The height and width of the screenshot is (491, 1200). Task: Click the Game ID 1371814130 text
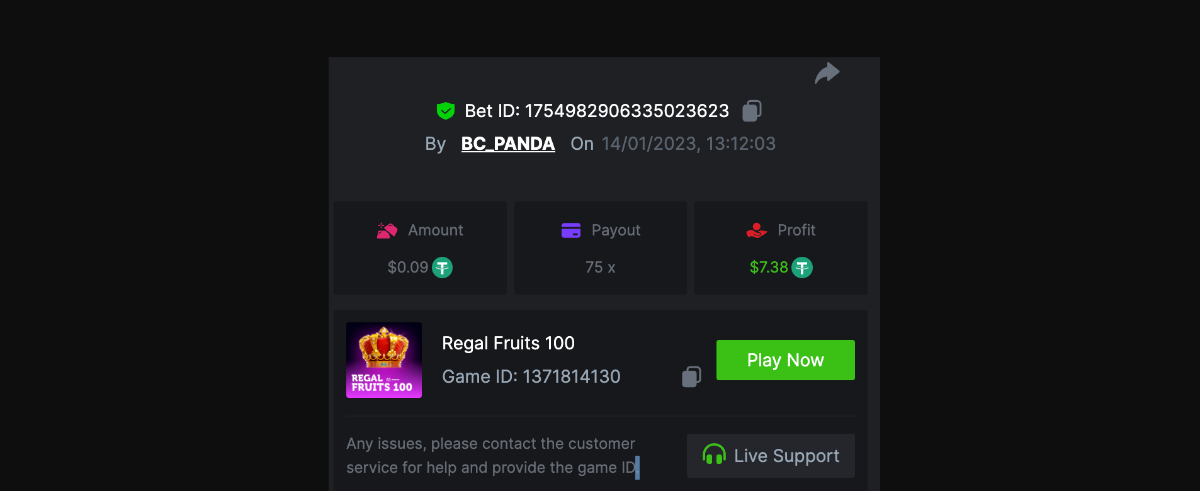pyautogui.click(x=531, y=377)
